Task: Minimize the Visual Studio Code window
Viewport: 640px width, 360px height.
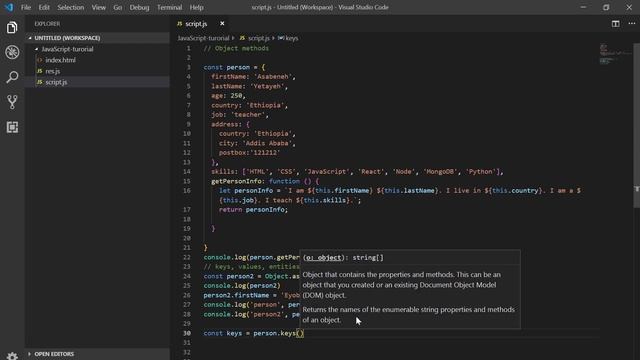Action: point(583,7)
